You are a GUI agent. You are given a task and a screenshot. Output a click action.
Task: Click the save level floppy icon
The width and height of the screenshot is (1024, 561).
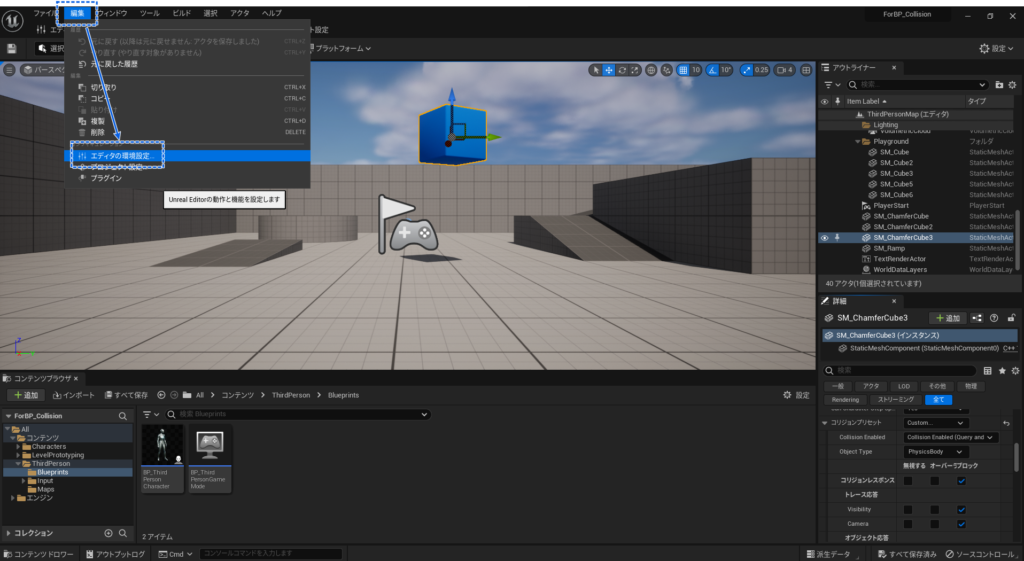pyautogui.click(x=11, y=49)
